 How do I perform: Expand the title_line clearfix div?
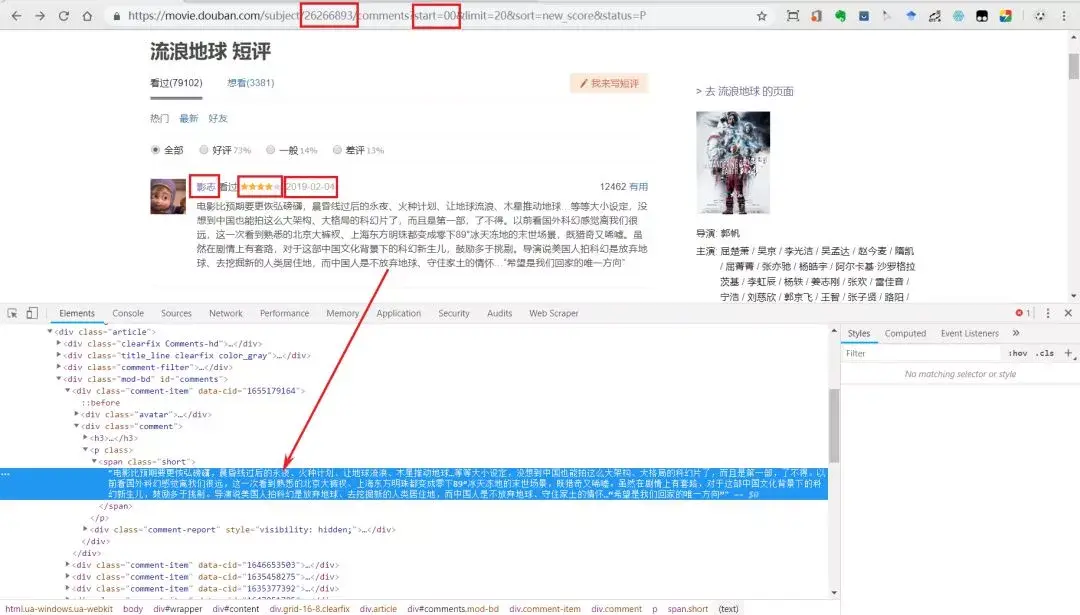59,355
